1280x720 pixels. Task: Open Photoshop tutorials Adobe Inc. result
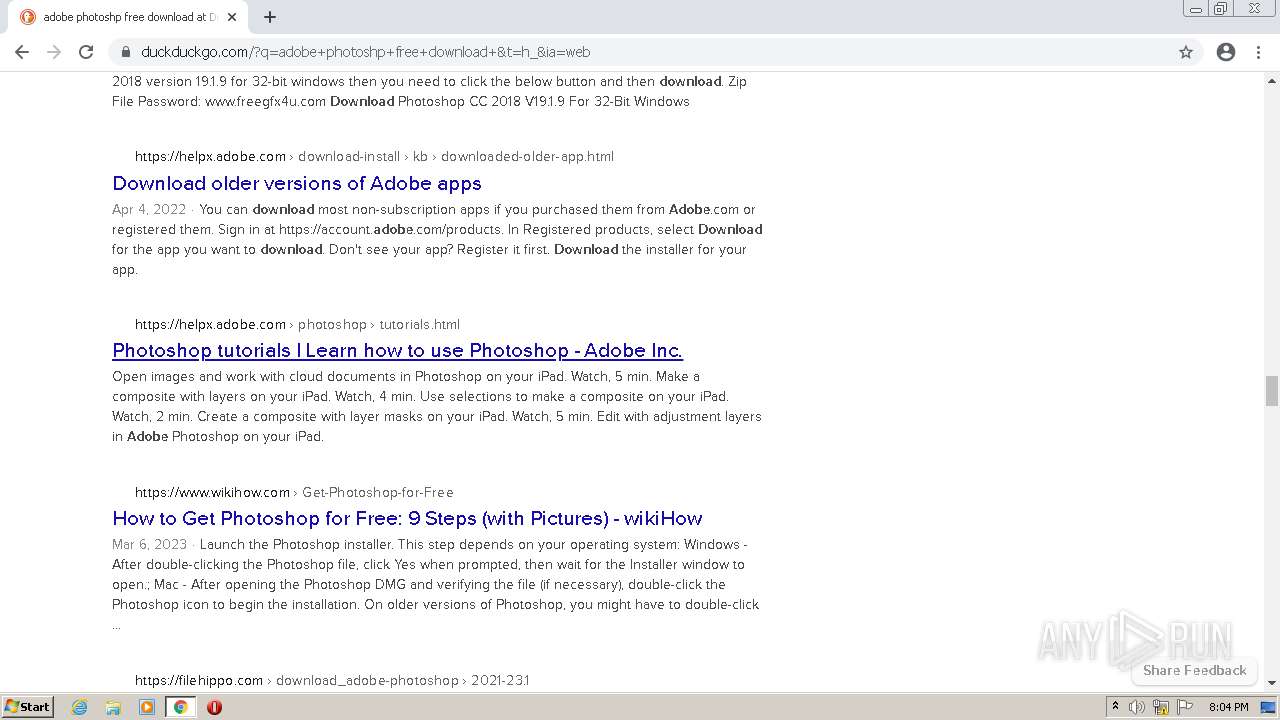pos(397,351)
